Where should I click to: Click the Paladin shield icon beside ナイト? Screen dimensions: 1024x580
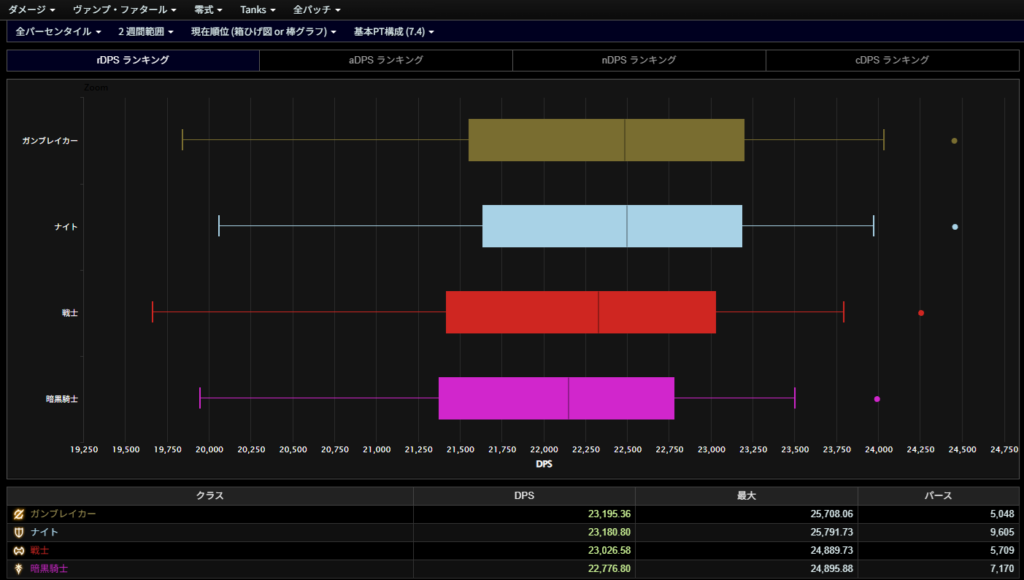pyautogui.click(x=18, y=532)
